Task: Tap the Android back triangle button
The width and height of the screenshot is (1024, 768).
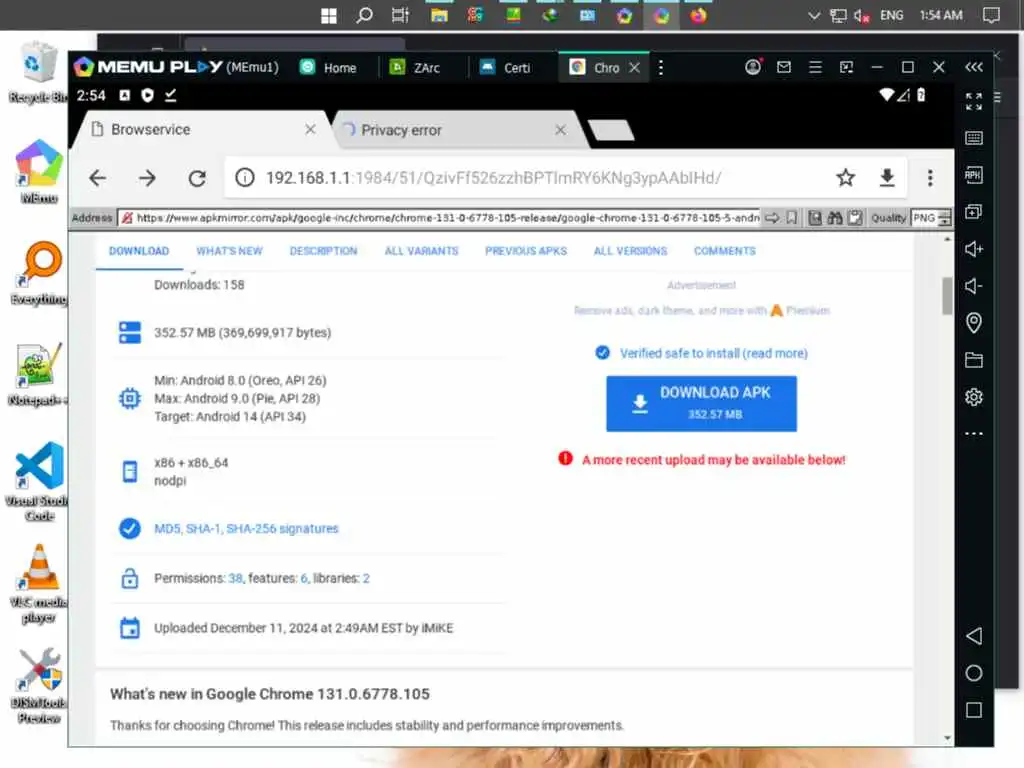Action: point(973,636)
